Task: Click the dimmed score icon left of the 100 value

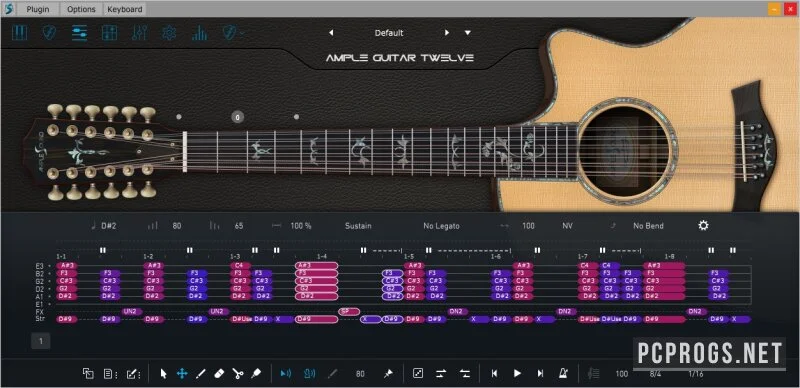Action: point(594,374)
